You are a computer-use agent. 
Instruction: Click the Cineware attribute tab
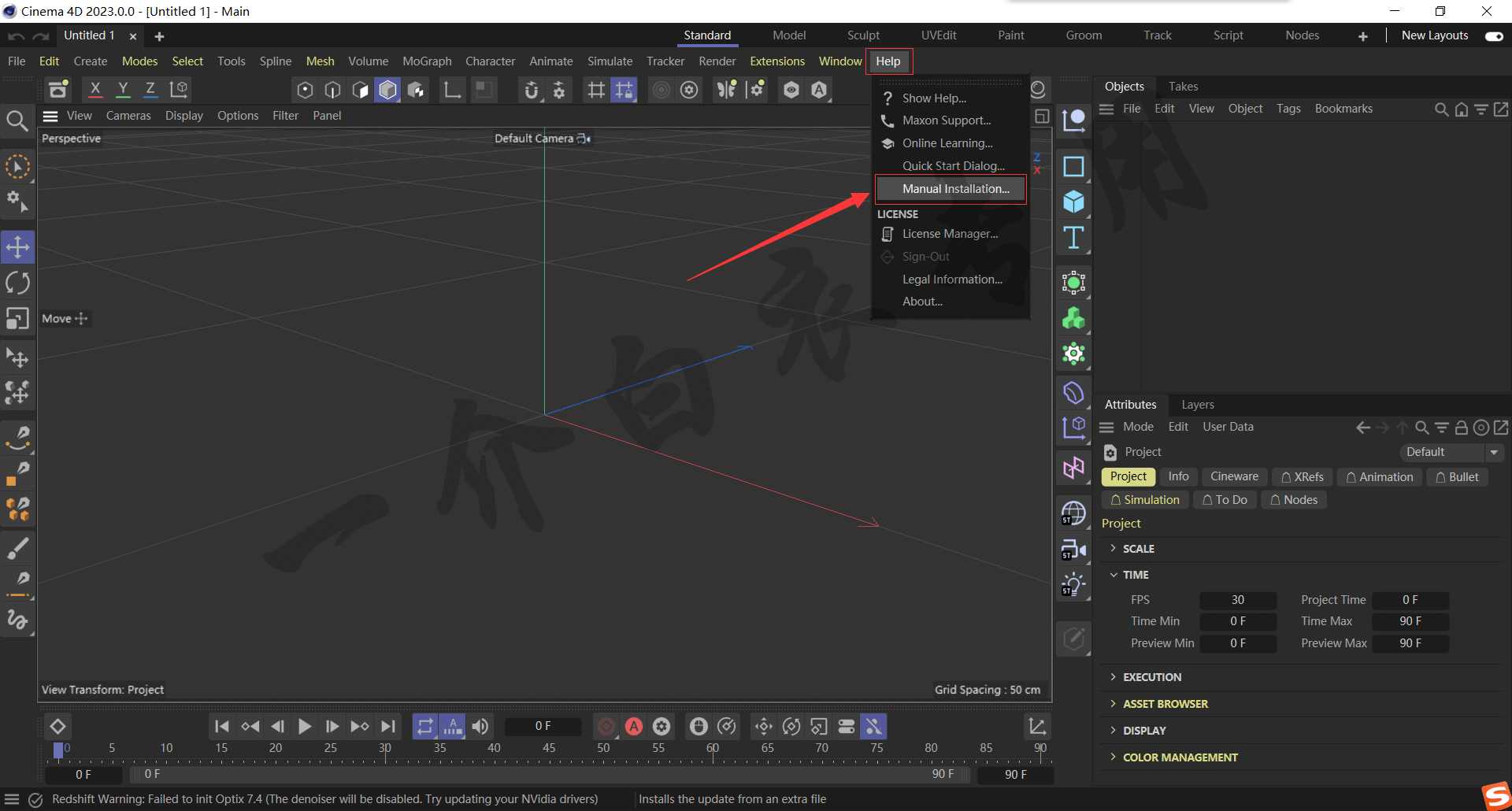(x=1234, y=477)
